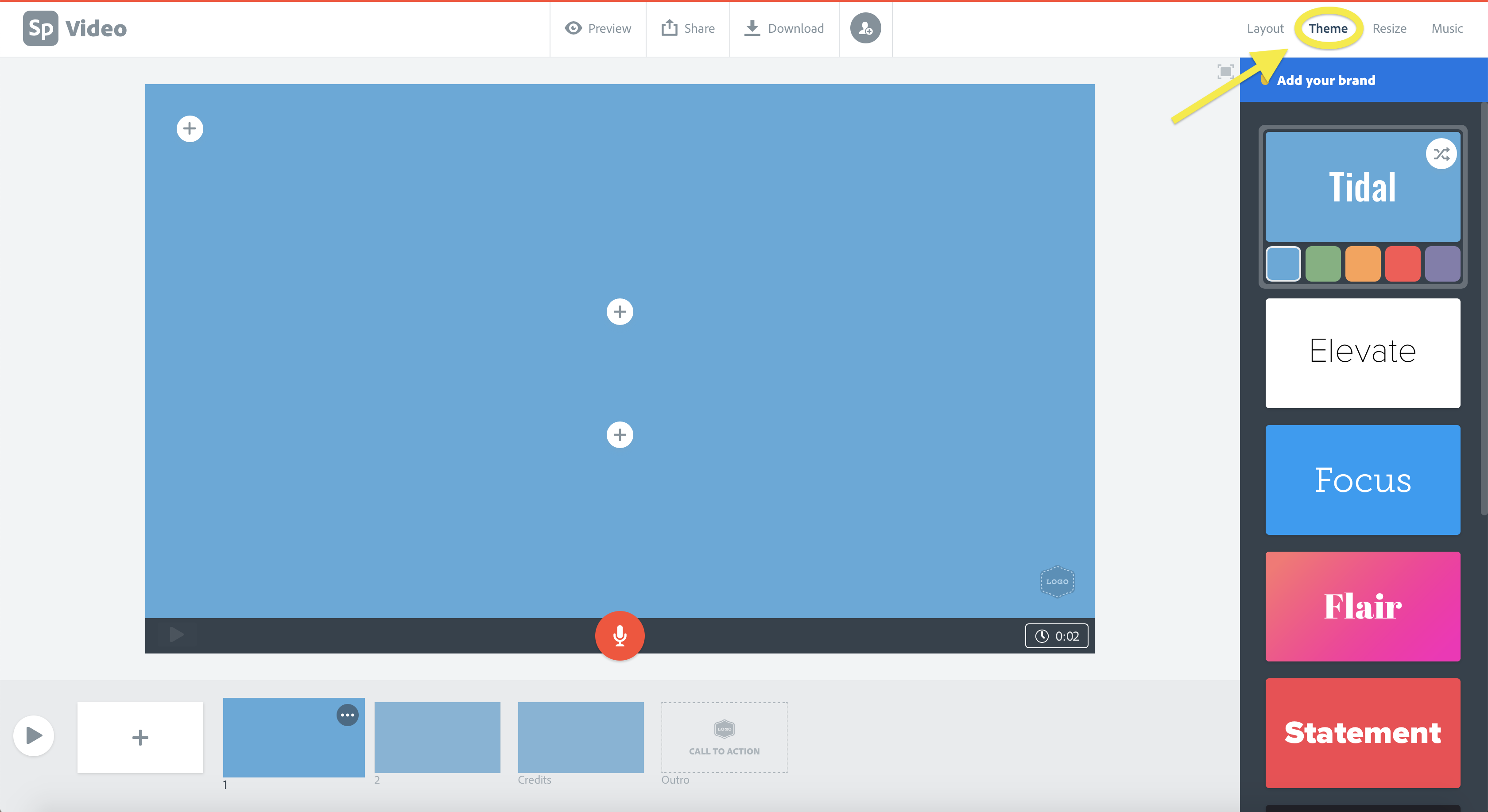Add content with upper center plus icon
The width and height of the screenshot is (1488, 812).
[620, 312]
